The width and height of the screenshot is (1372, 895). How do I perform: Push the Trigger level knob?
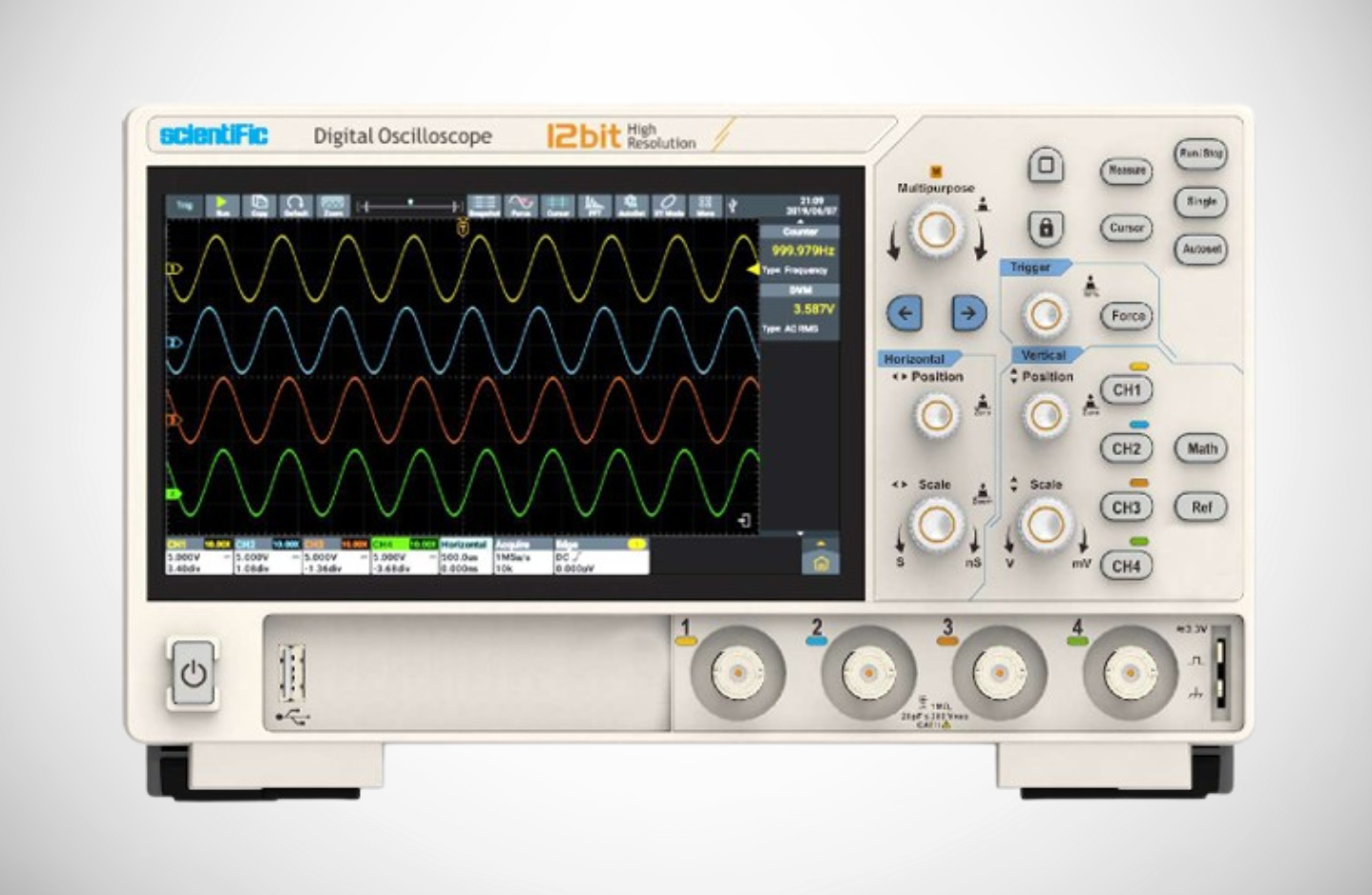1045,314
